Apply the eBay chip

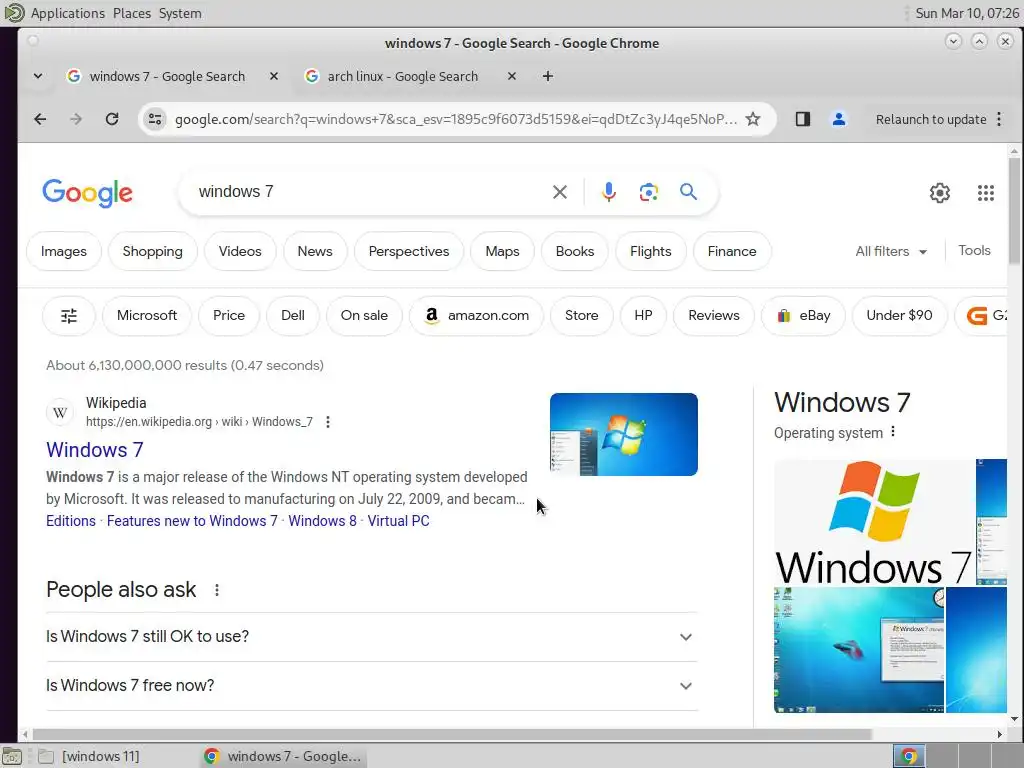(x=803, y=316)
